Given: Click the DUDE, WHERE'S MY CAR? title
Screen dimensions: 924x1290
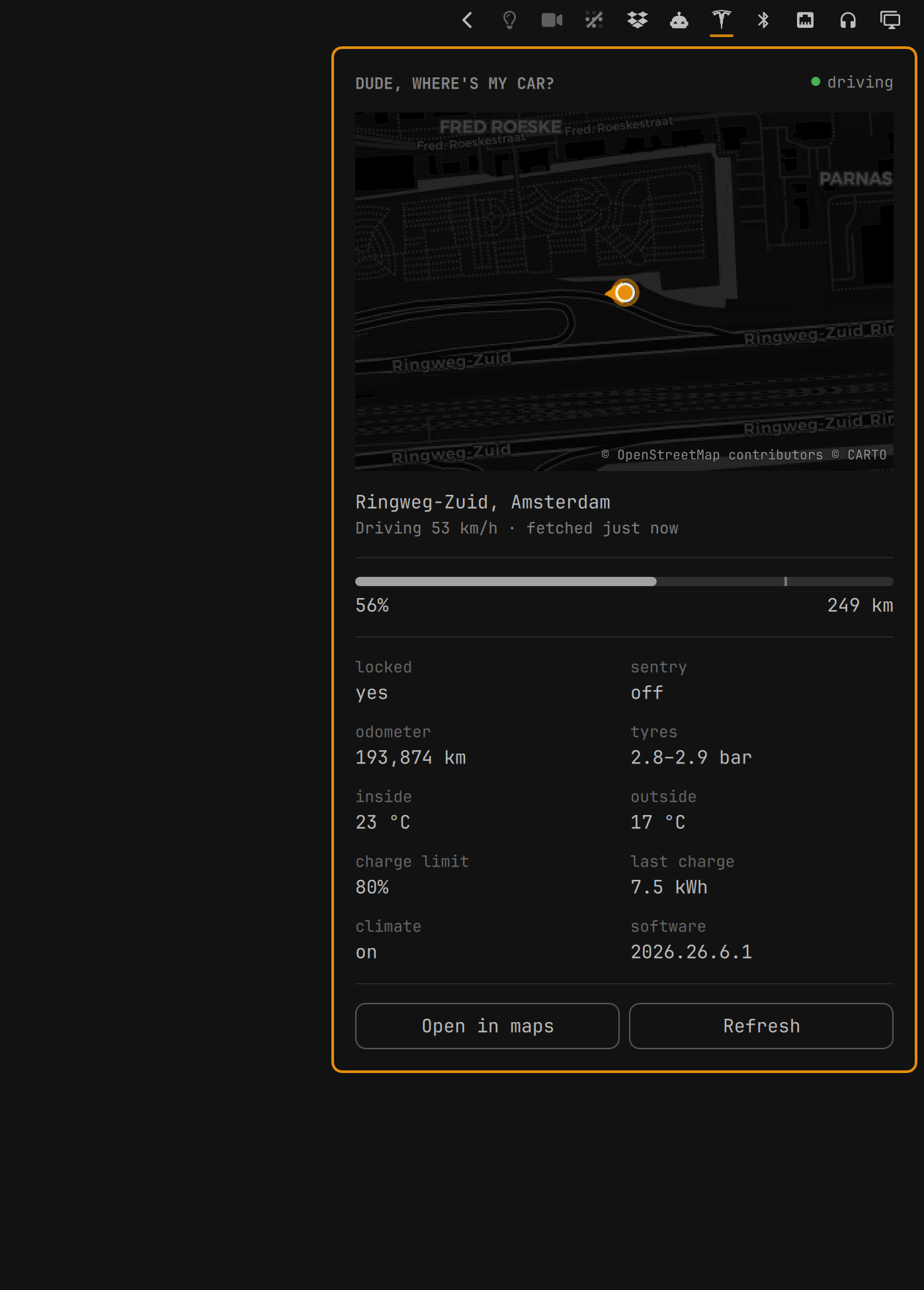Looking at the screenshot, I should pyautogui.click(x=454, y=83).
